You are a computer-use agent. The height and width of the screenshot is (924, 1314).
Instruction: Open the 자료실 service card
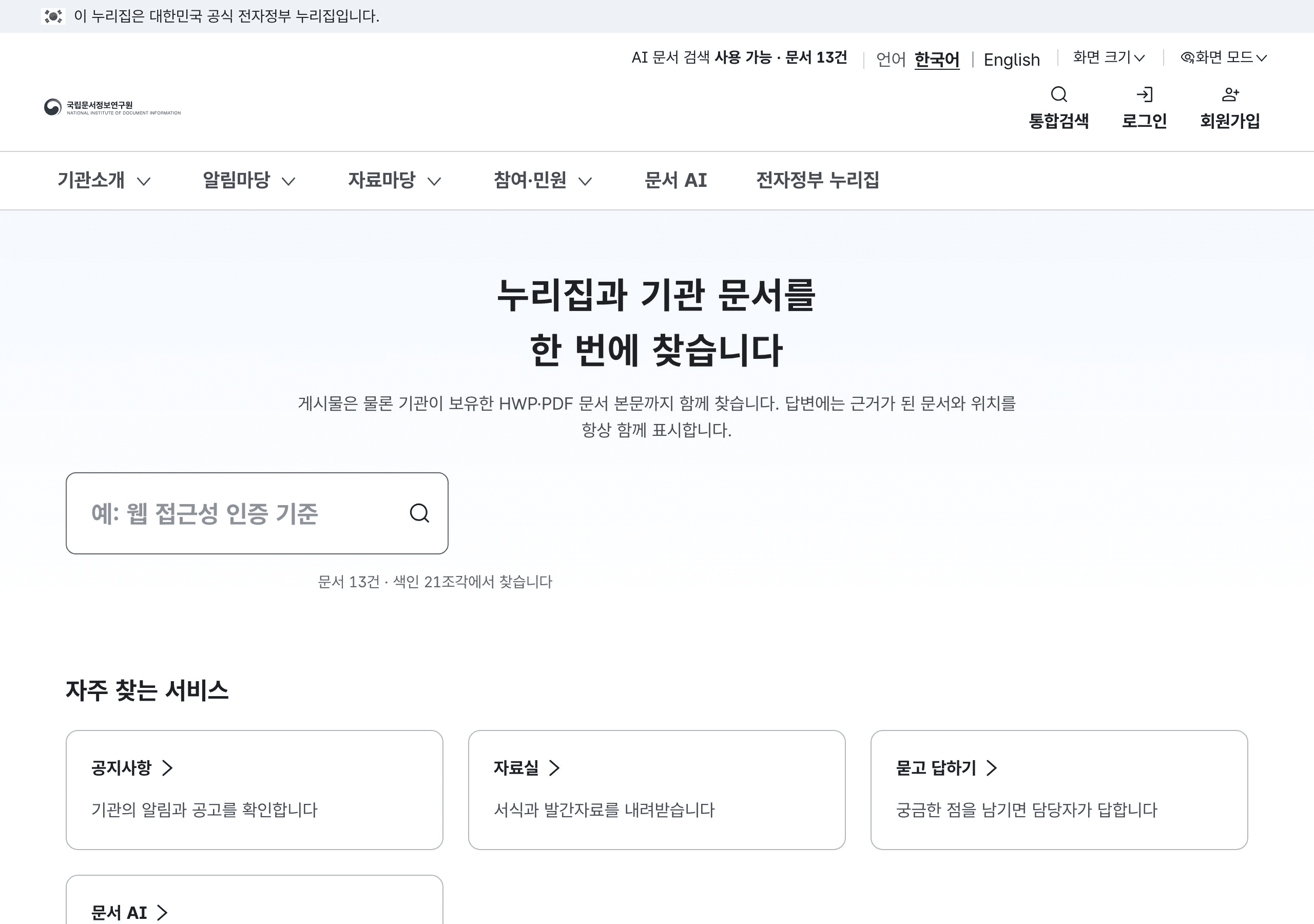657,790
